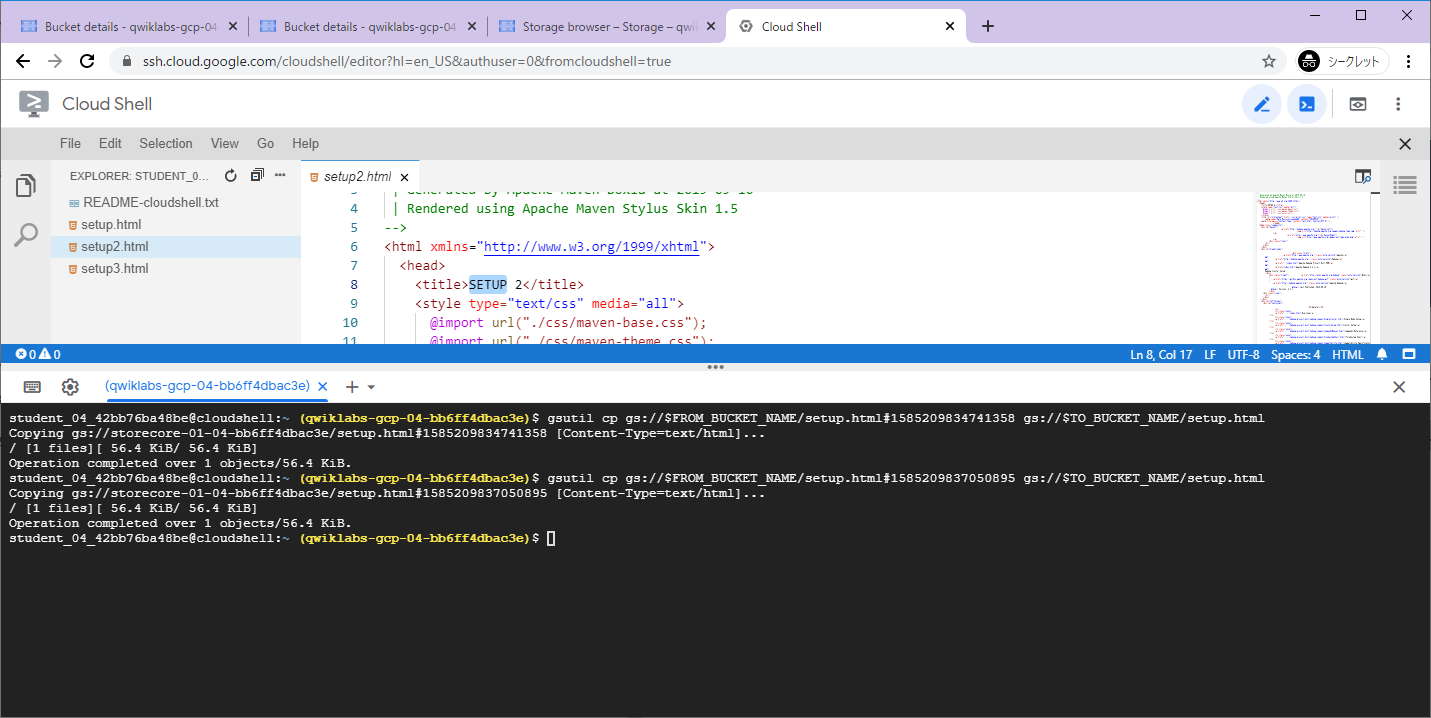Open a new browser tab

pyautogui.click(x=988, y=27)
